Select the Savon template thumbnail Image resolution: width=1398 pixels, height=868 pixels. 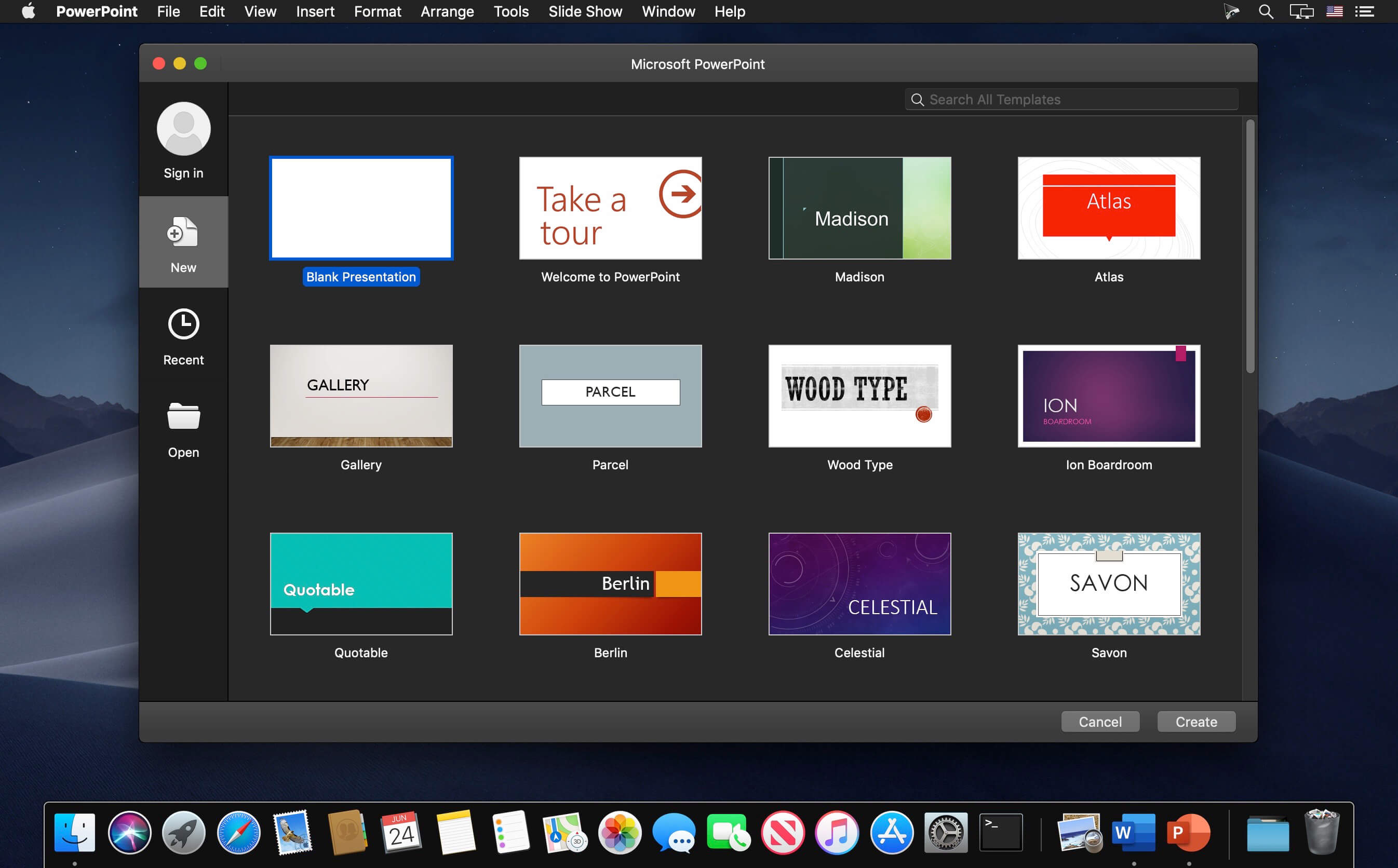pos(1109,583)
